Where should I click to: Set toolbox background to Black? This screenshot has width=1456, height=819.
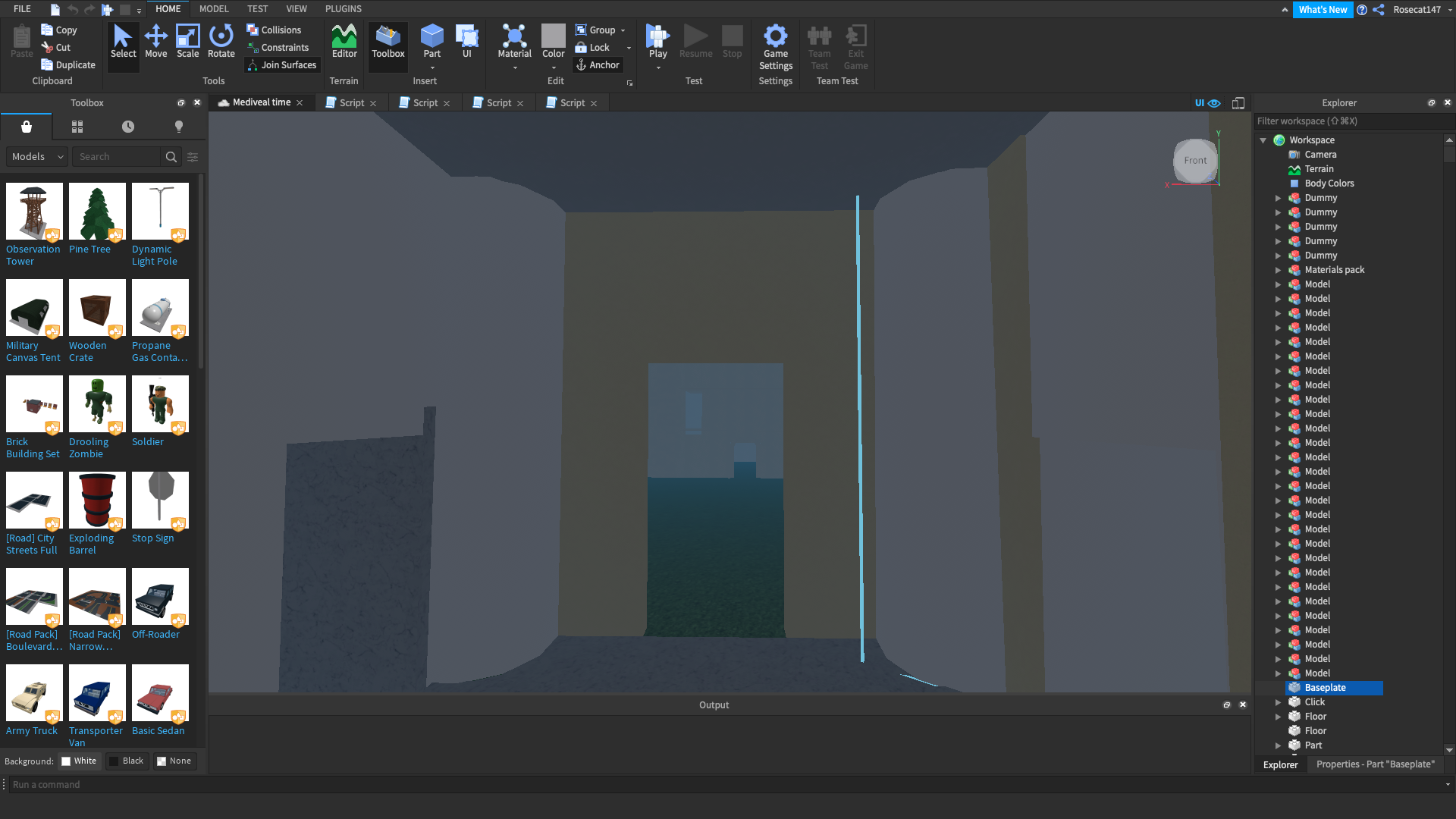127,761
